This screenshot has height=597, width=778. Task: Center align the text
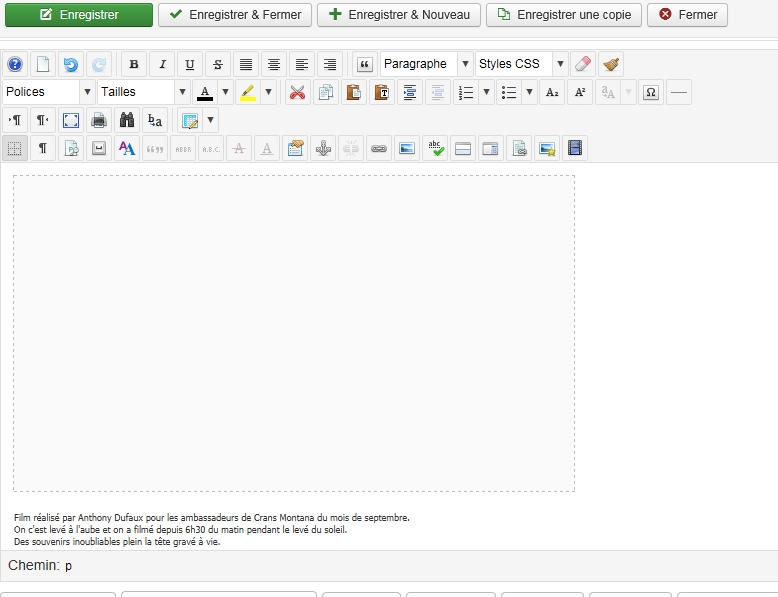tap(273, 65)
